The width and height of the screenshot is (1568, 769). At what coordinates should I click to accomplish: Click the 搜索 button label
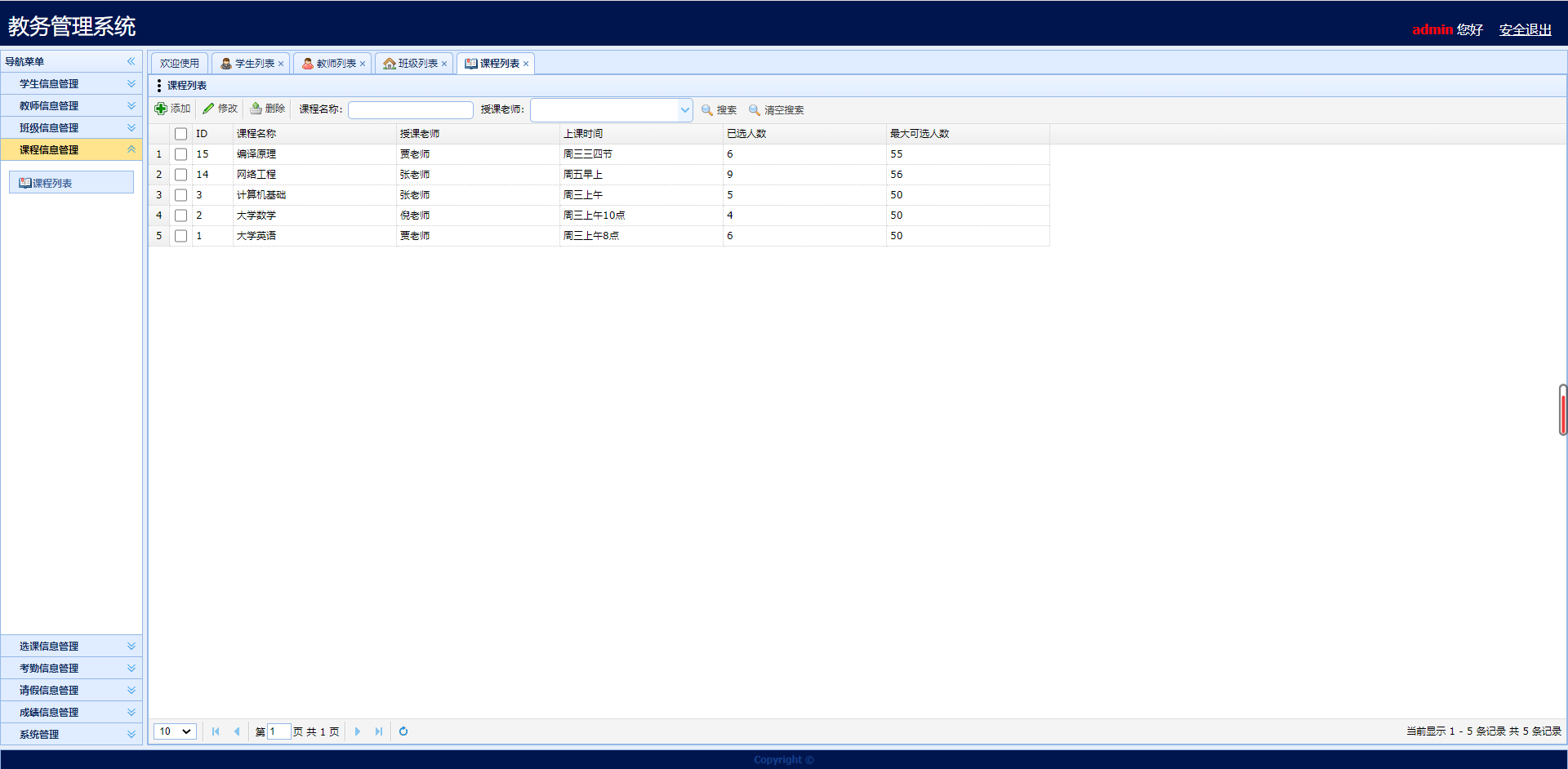click(727, 110)
